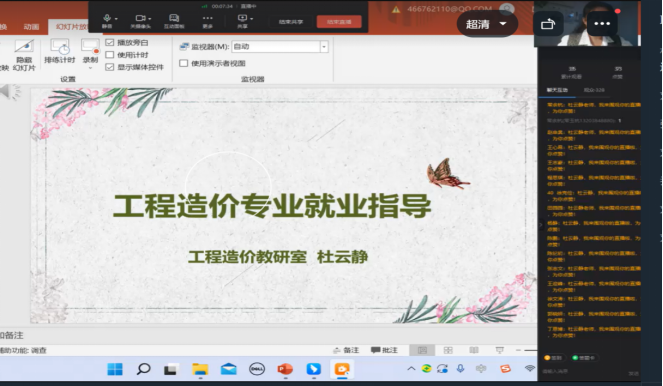Open the Animations (动画) ribbon tab
The width and height of the screenshot is (663, 386).
[x=31, y=27]
